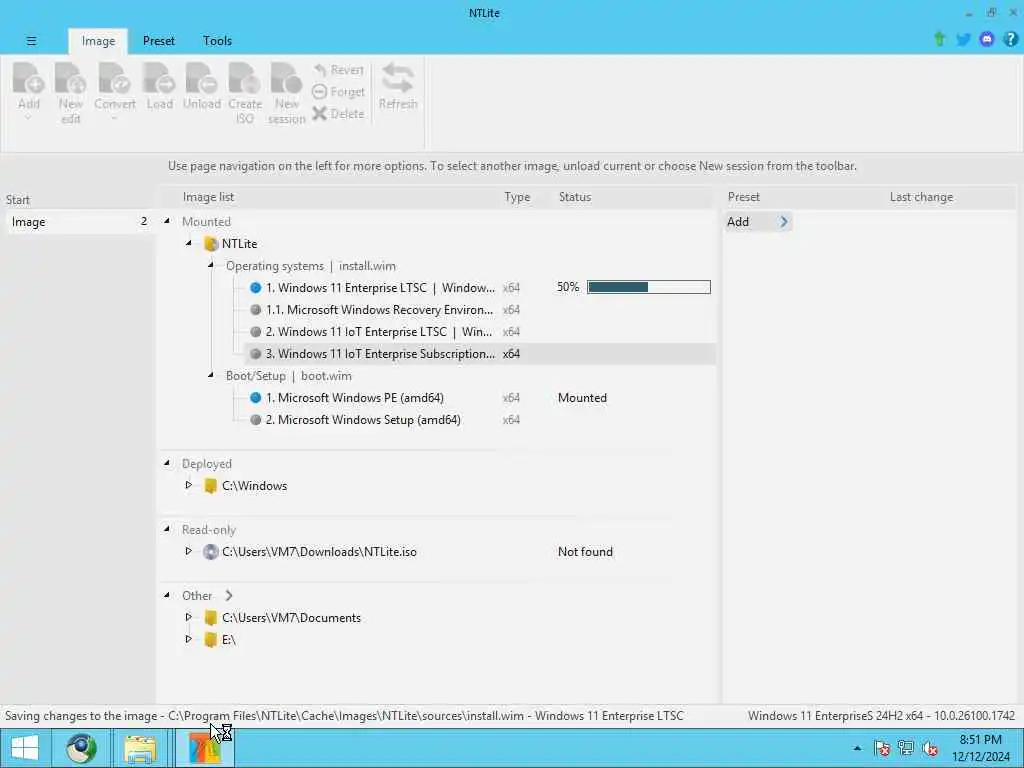Expand the NTLite.iso node
The width and height of the screenshot is (1024, 768).
pos(189,551)
